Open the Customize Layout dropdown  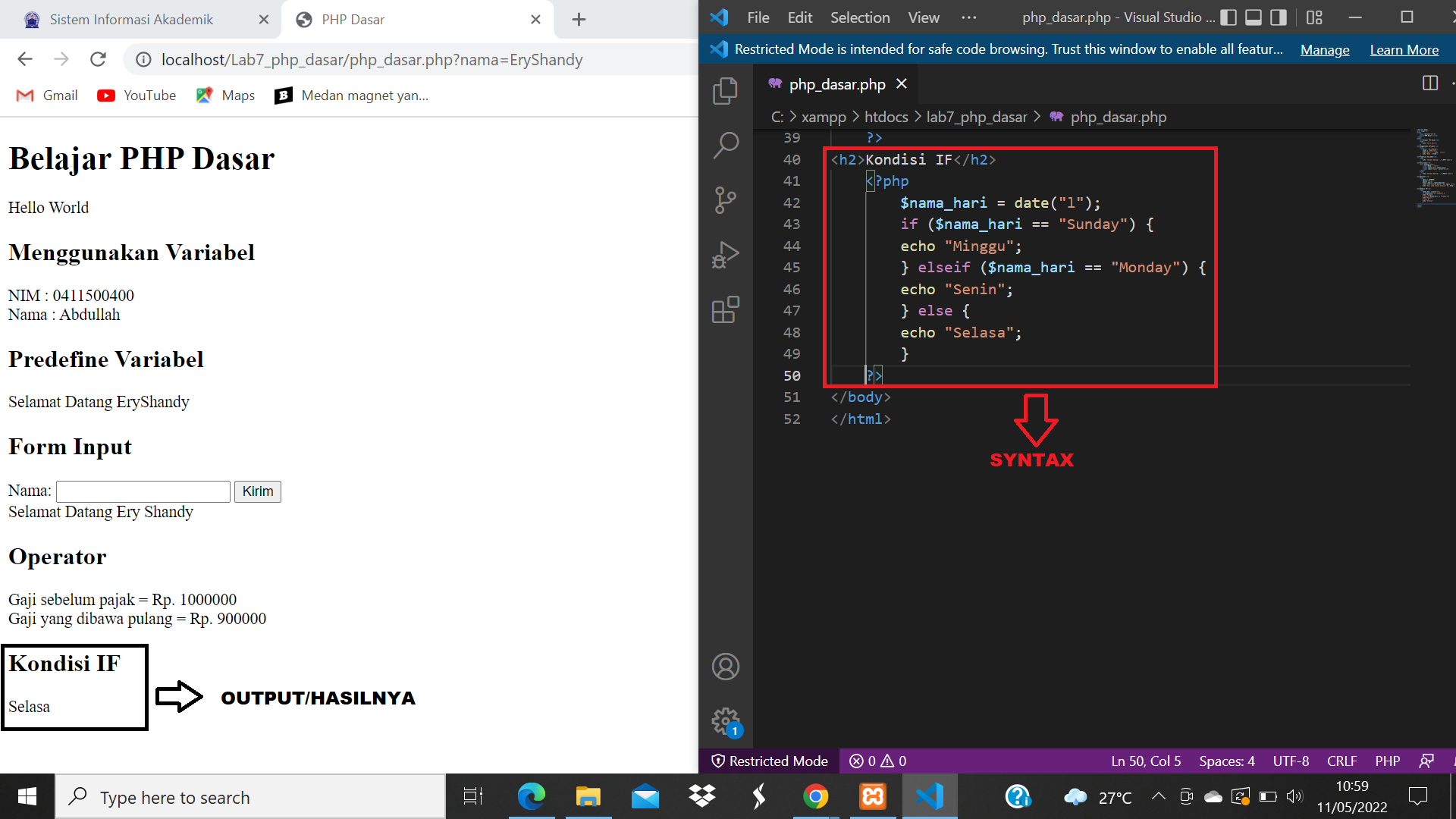1314,17
